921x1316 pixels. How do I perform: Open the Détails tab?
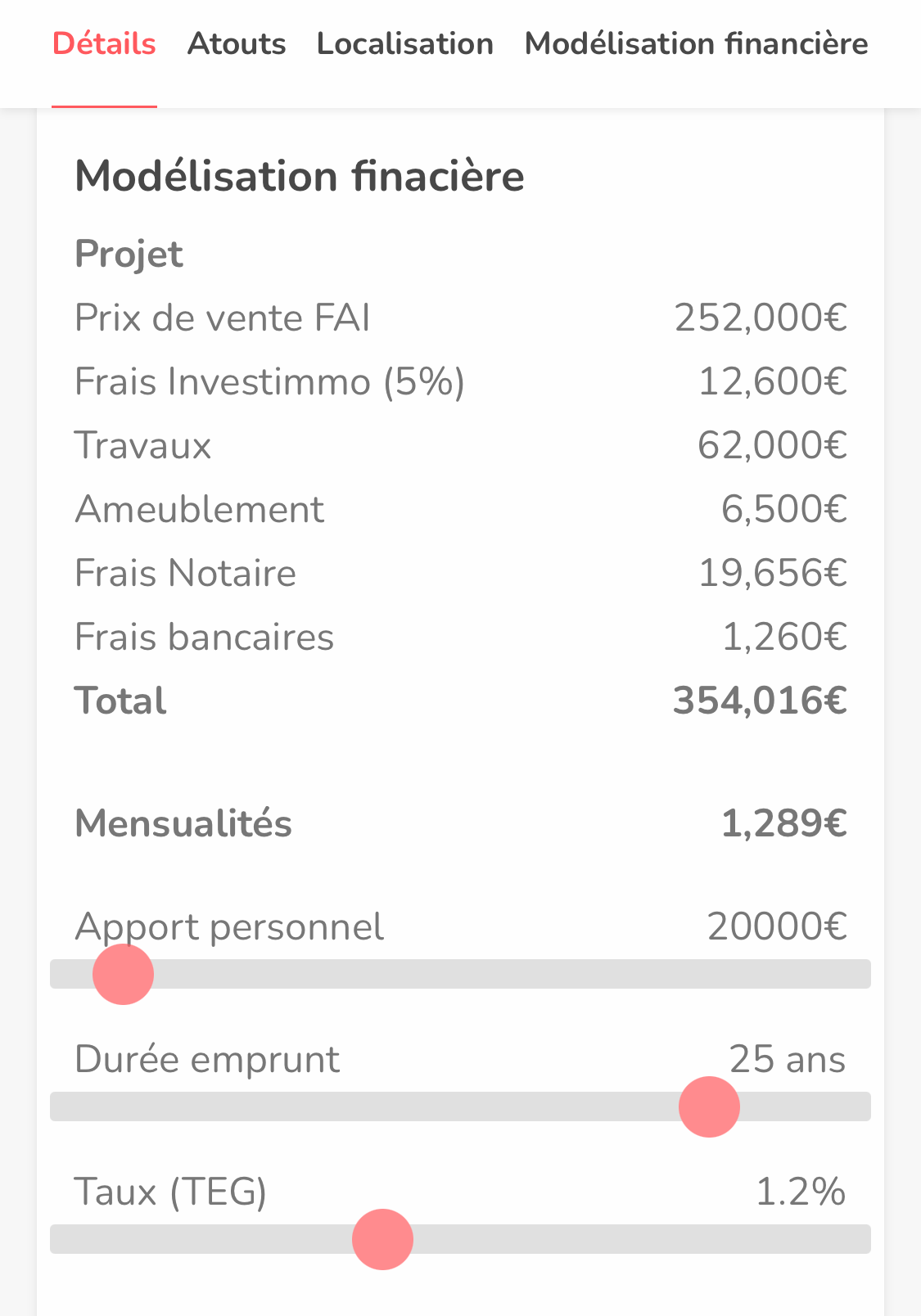click(x=104, y=44)
